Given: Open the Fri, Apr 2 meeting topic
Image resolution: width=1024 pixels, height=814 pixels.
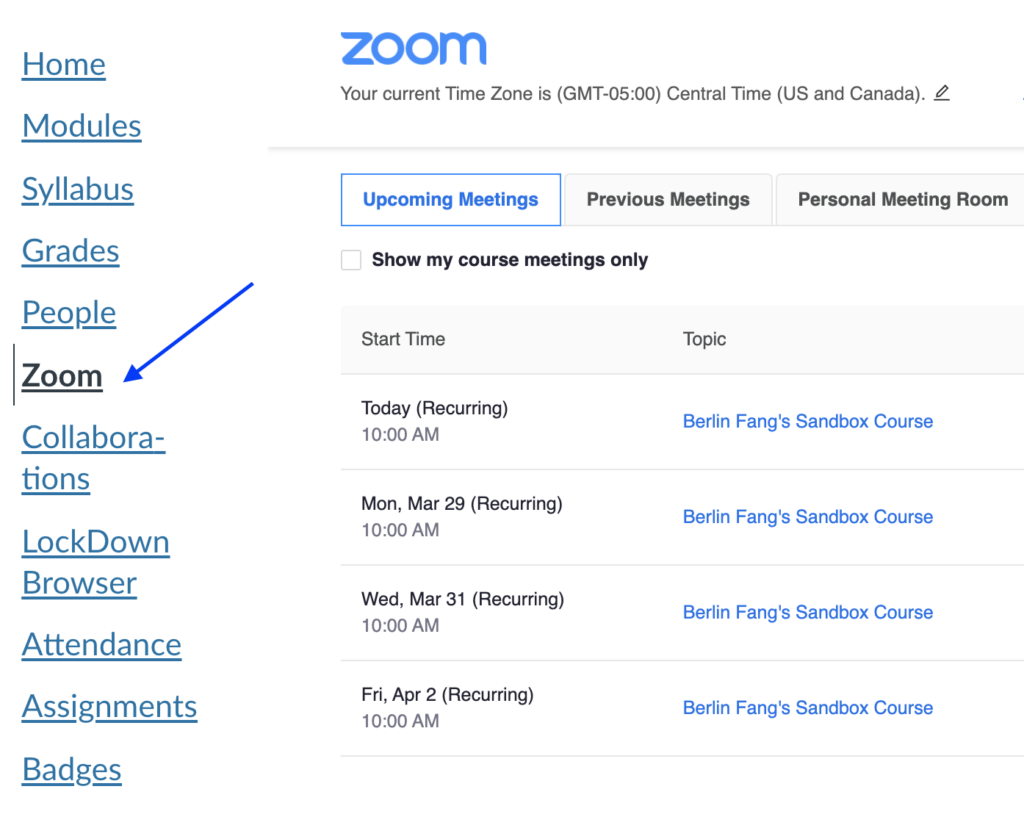Looking at the screenshot, I should coord(807,708).
